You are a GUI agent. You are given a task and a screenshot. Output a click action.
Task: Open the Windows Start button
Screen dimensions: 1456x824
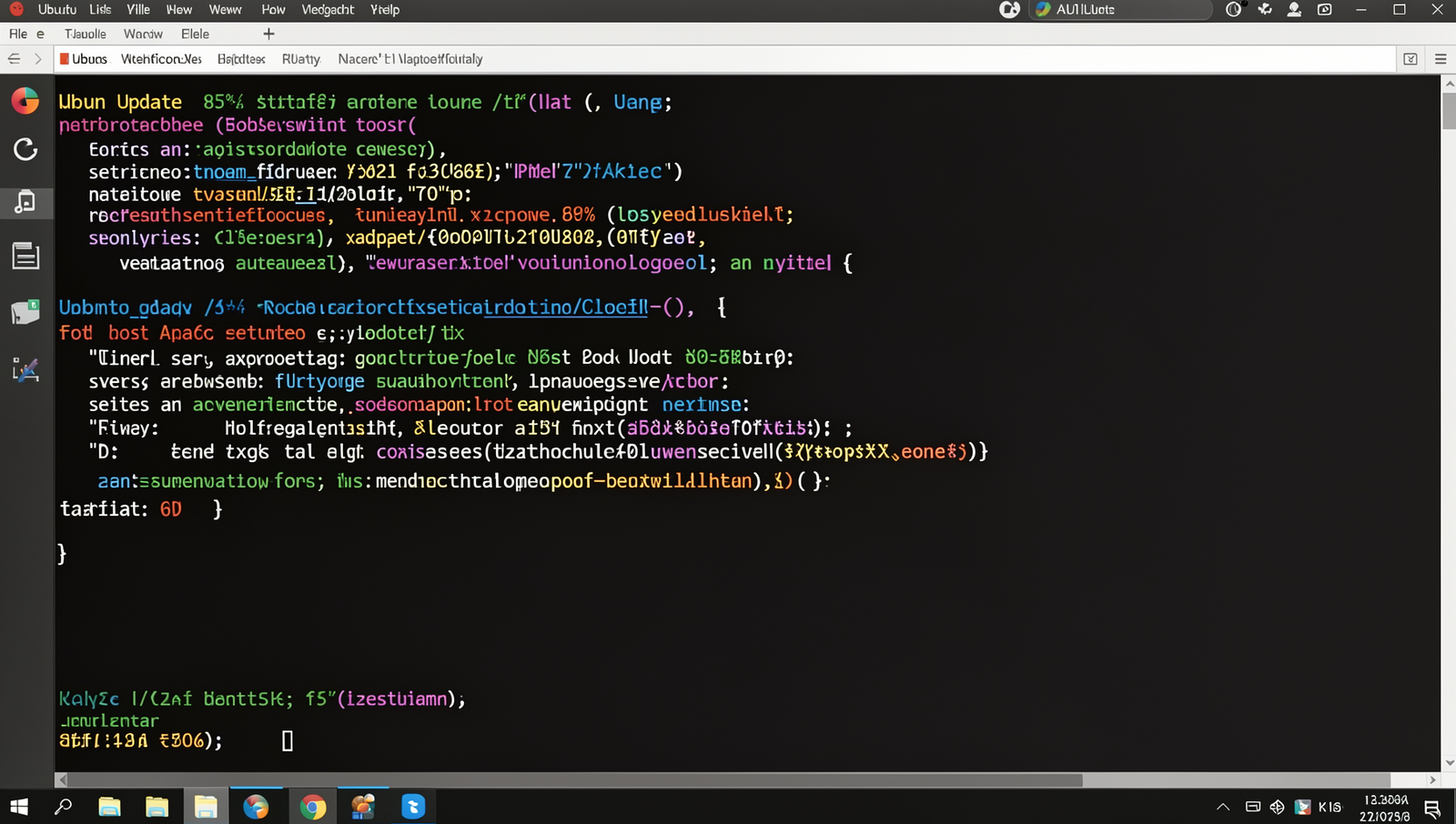(x=19, y=807)
